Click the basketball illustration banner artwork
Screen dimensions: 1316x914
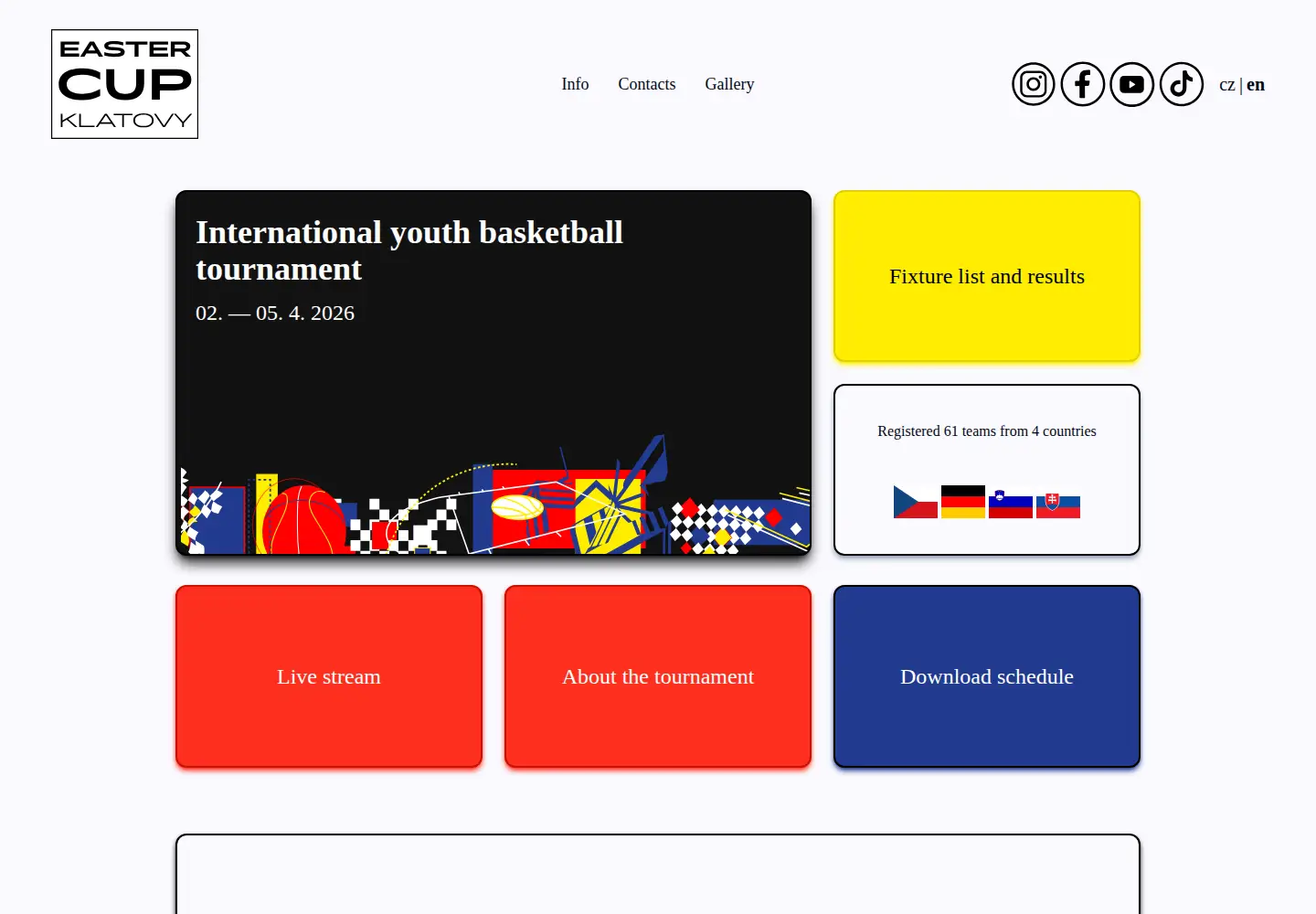click(493, 496)
